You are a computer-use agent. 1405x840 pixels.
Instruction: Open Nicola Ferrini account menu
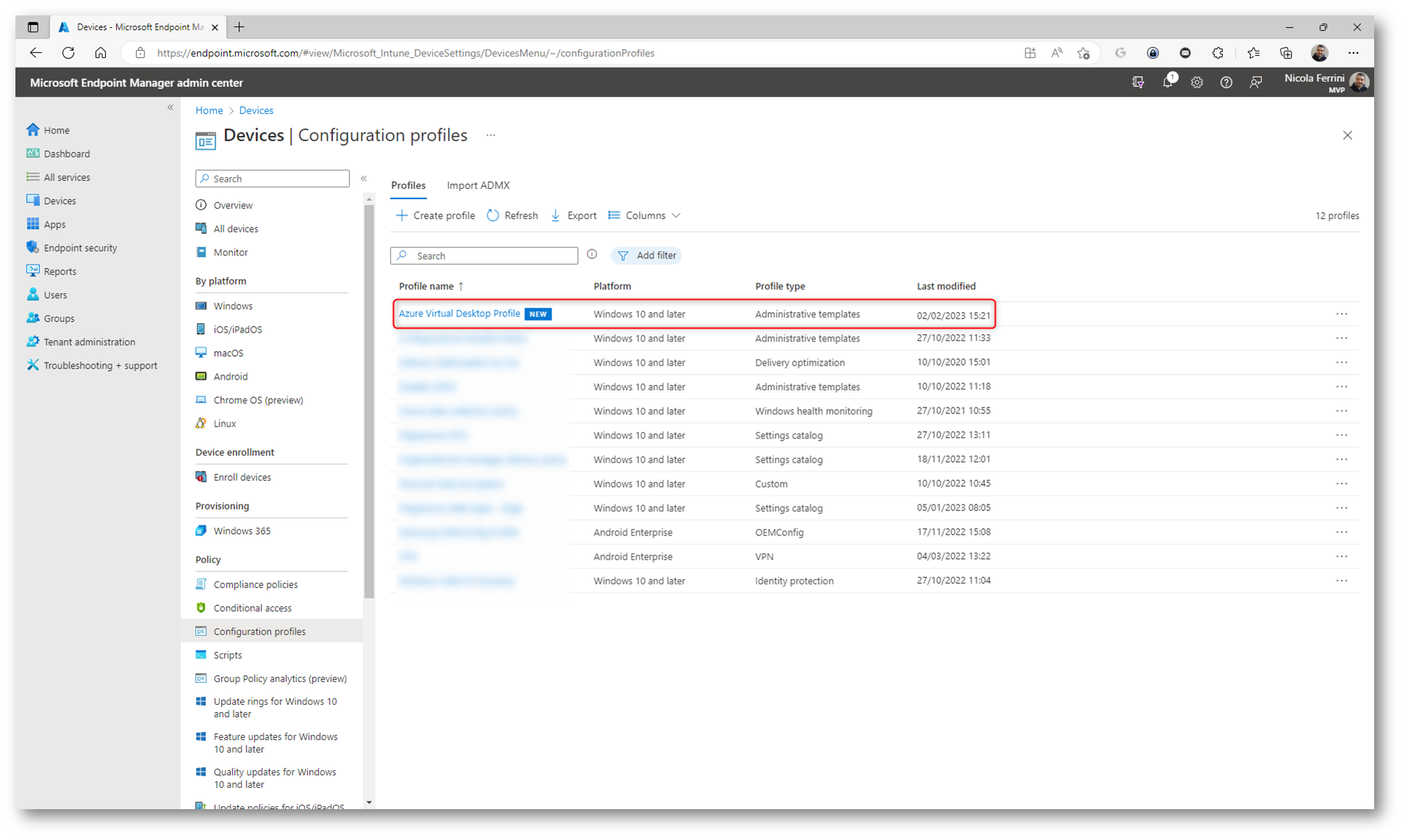tap(1327, 82)
